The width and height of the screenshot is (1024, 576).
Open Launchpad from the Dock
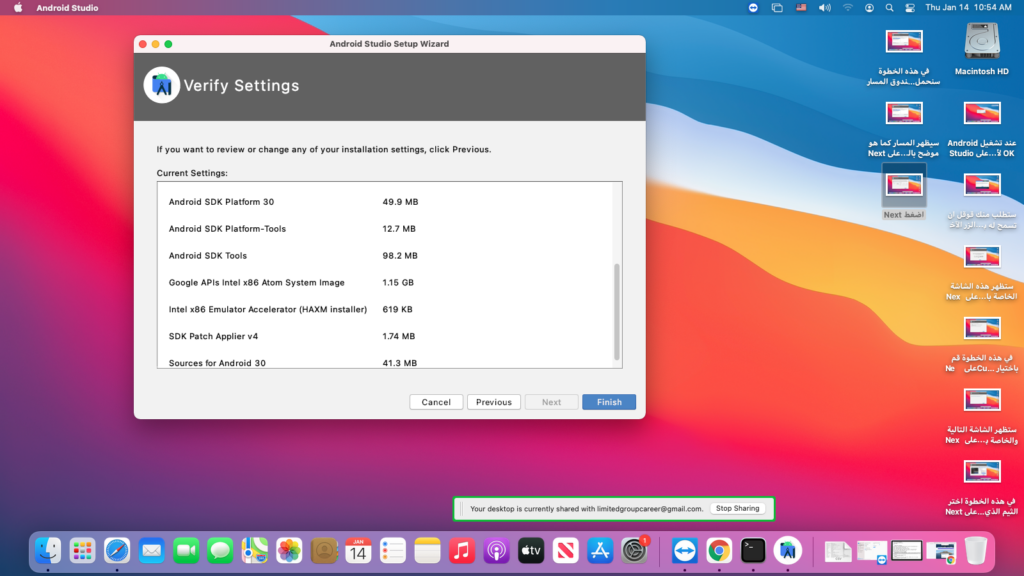tap(82, 551)
